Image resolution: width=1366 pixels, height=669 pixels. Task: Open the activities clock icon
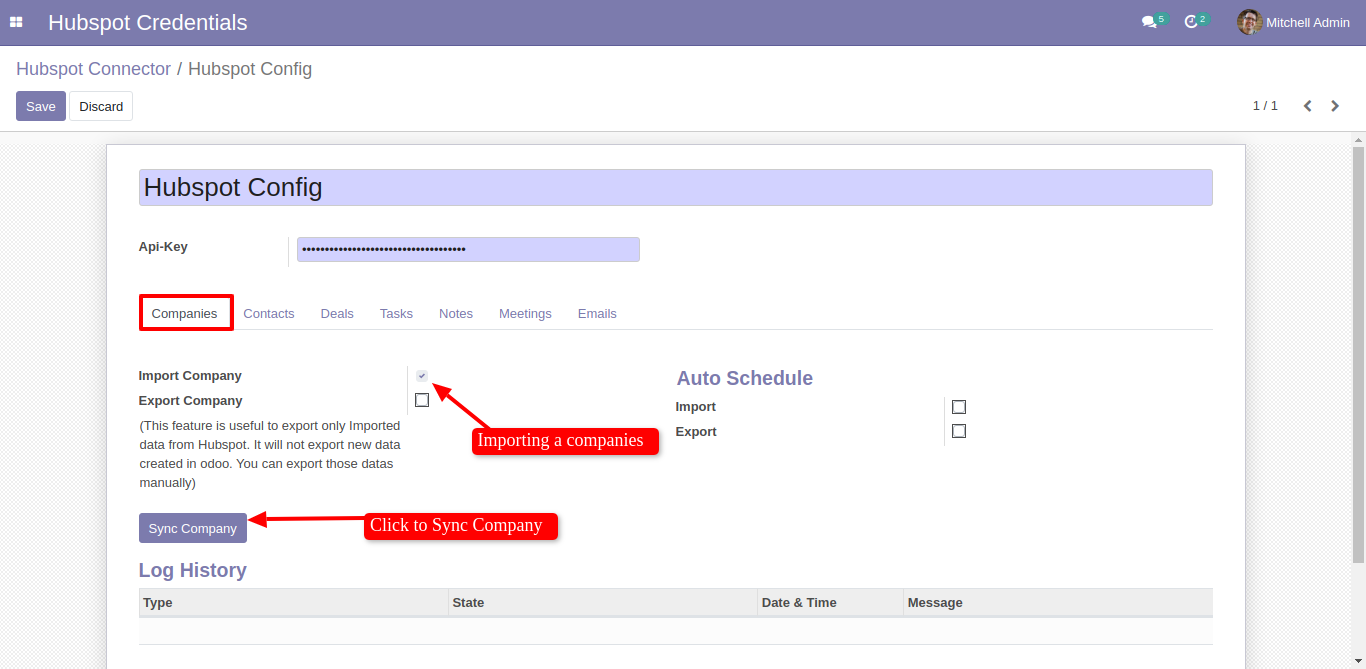[1191, 22]
